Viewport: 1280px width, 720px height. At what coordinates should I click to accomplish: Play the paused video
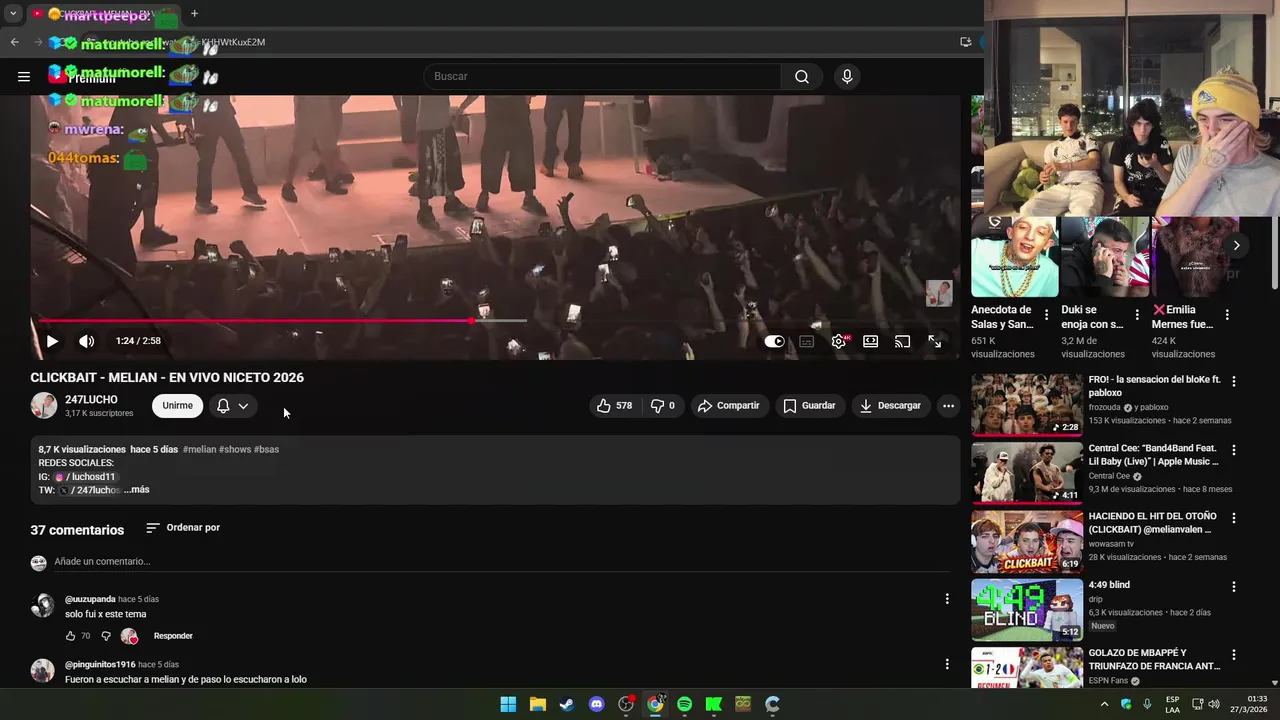point(52,341)
